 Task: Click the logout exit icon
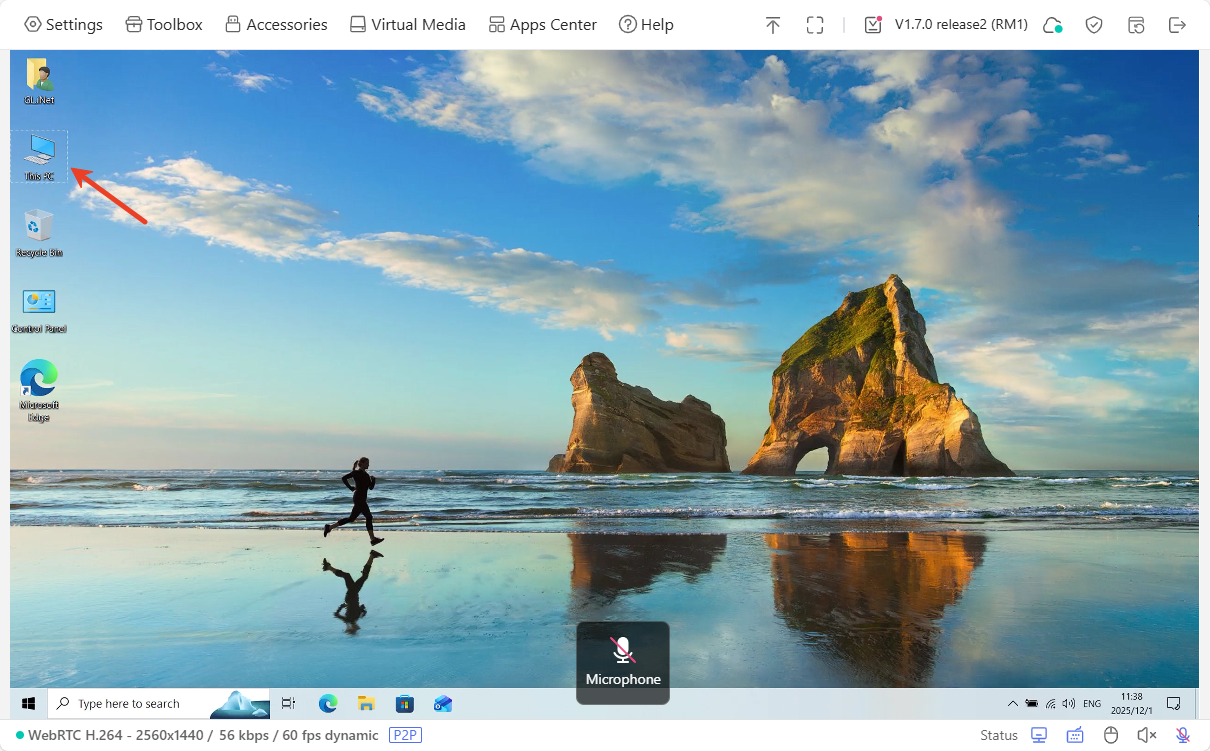pyautogui.click(x=1178, y=25)
